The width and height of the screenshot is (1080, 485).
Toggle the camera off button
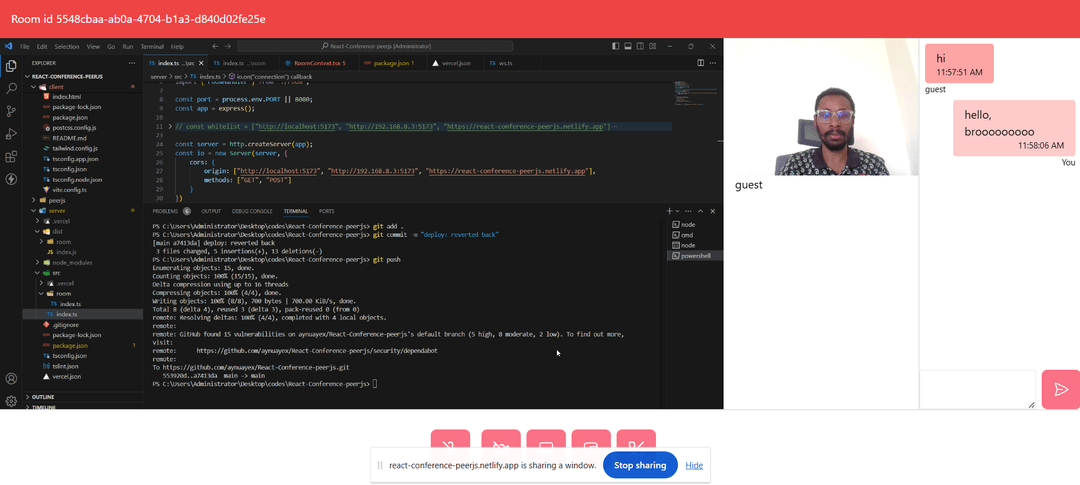501,439
